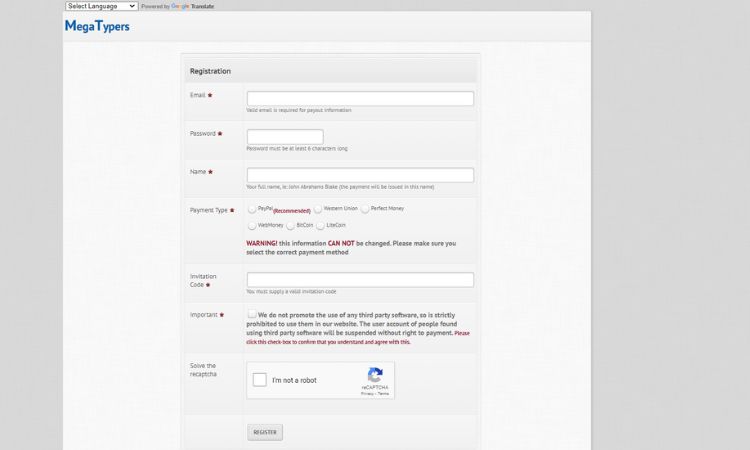Image resolution: width=750 pixels, height=450 pixels.
Task: Select the WebMoney payment option
Action: [252, 226]
